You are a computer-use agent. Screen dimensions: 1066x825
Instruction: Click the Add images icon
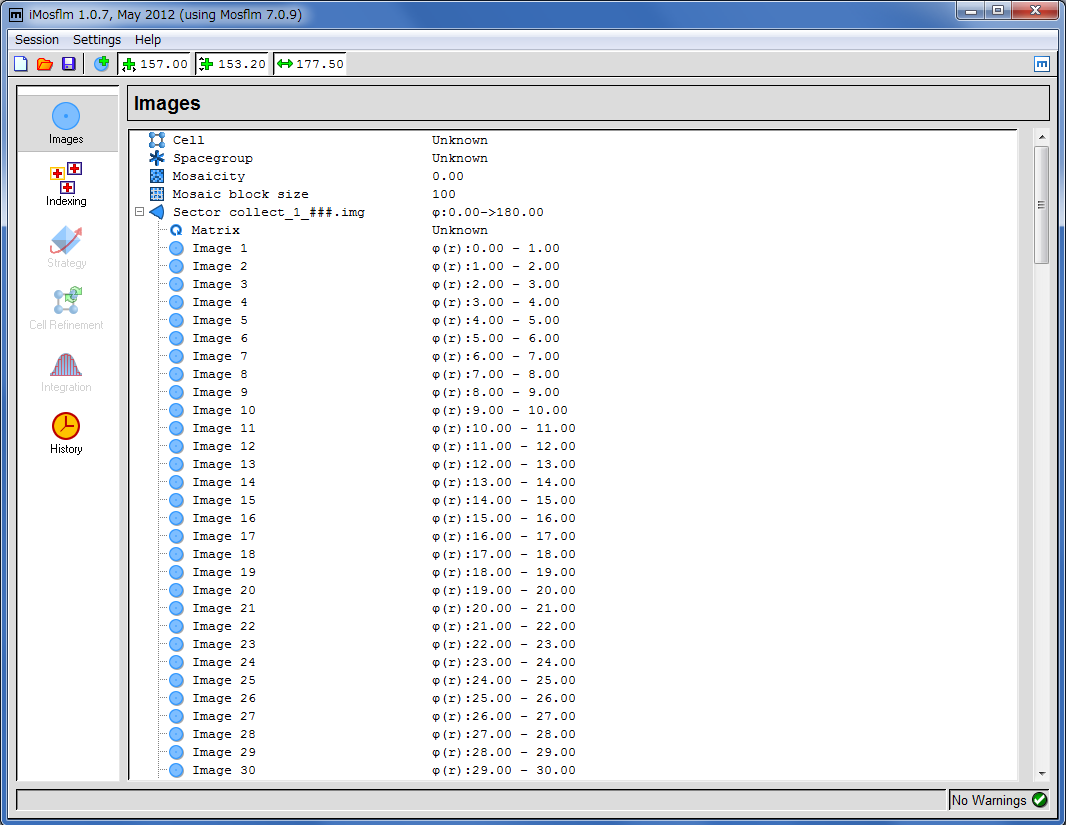pyautogui.click(x=101, y=64)
